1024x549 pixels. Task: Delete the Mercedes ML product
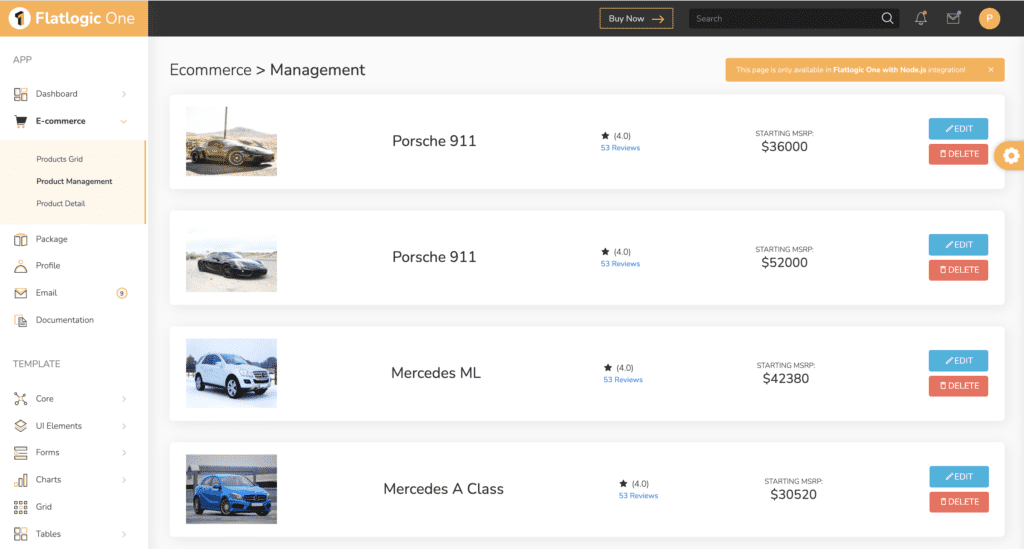(x=958, y=386)
